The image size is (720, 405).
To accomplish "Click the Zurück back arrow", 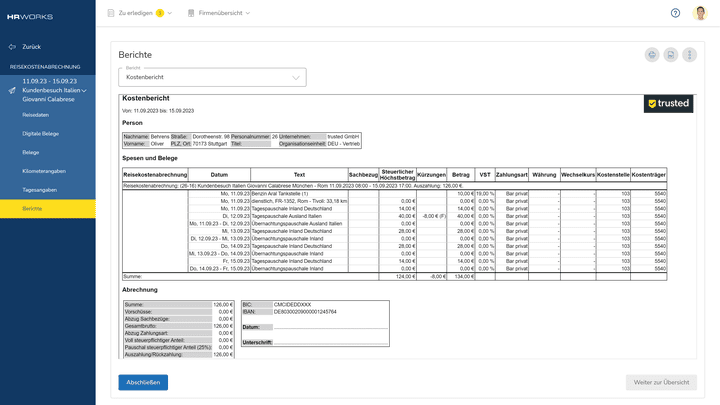I will point(13,47).
